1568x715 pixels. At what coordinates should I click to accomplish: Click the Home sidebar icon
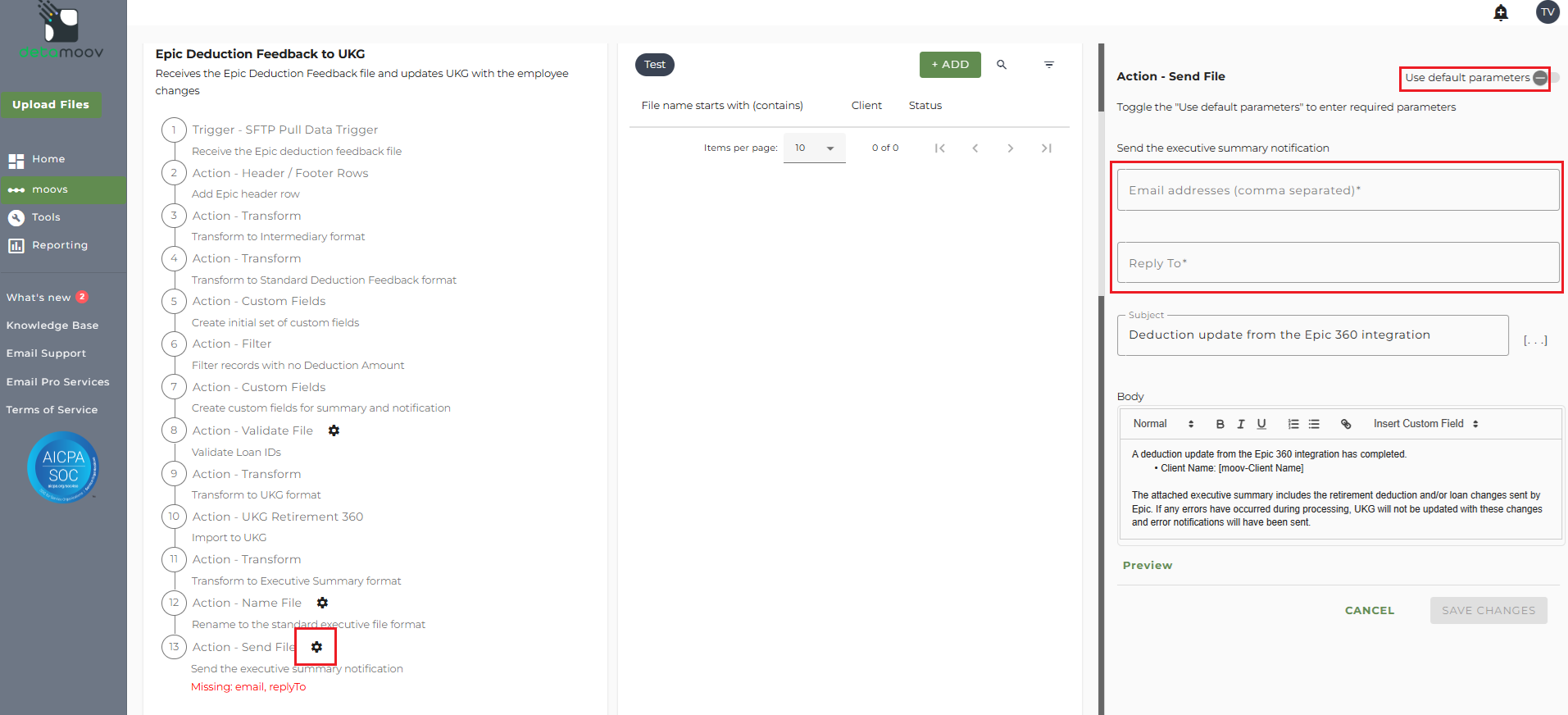point(16,161)
